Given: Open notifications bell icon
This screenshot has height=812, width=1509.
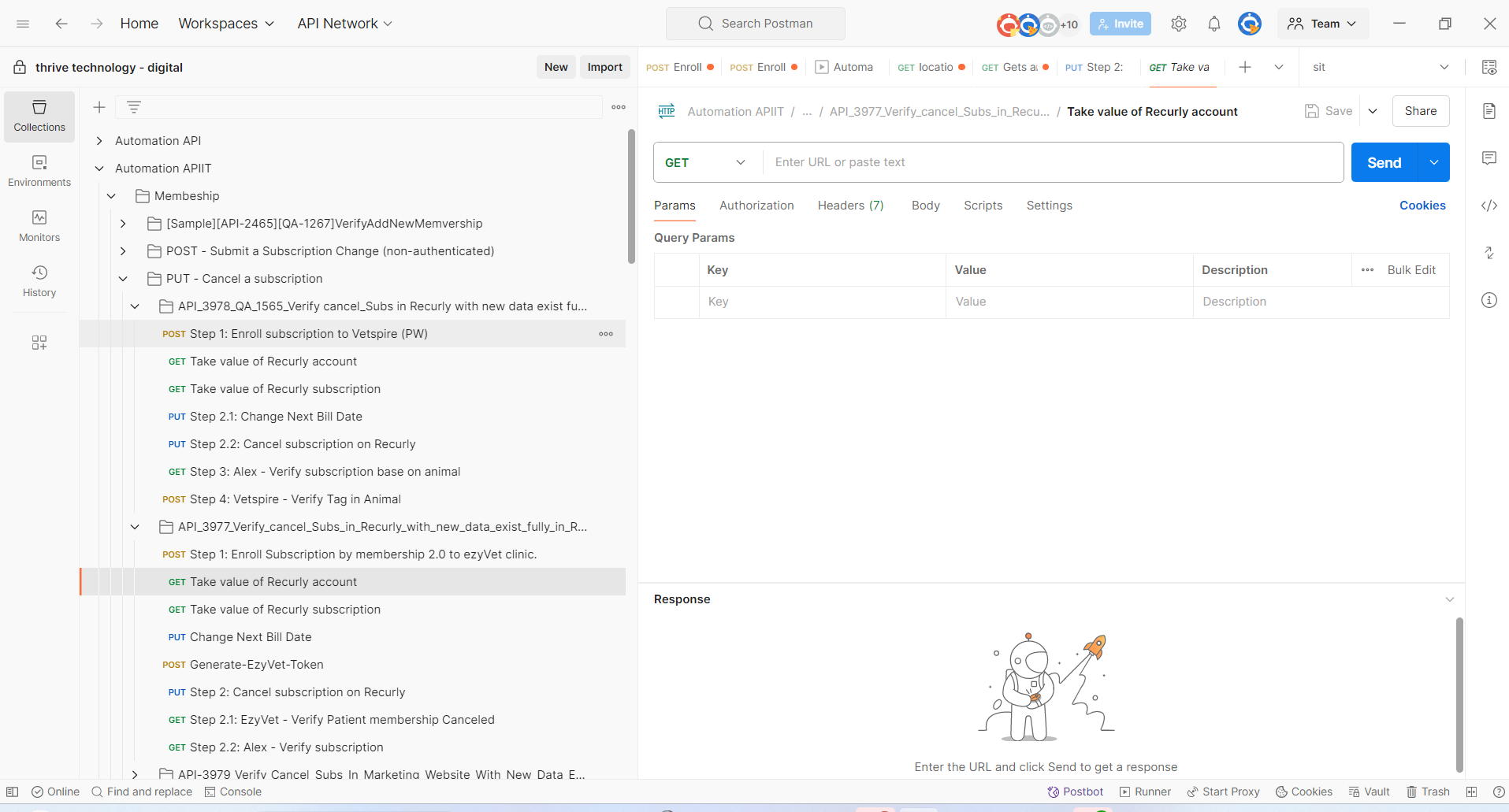Looking at the screenshot, I should (1214, 24).
